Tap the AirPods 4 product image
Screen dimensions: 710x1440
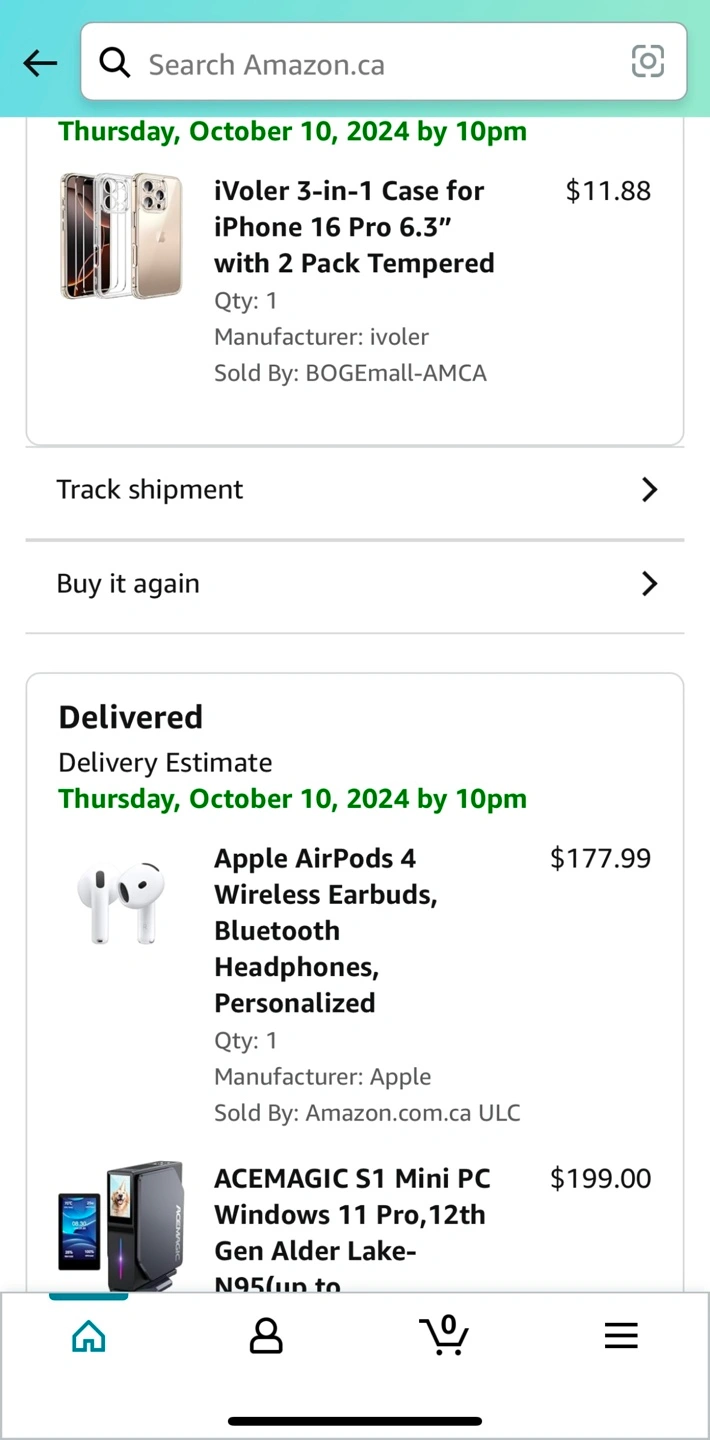tap(121, 902)
